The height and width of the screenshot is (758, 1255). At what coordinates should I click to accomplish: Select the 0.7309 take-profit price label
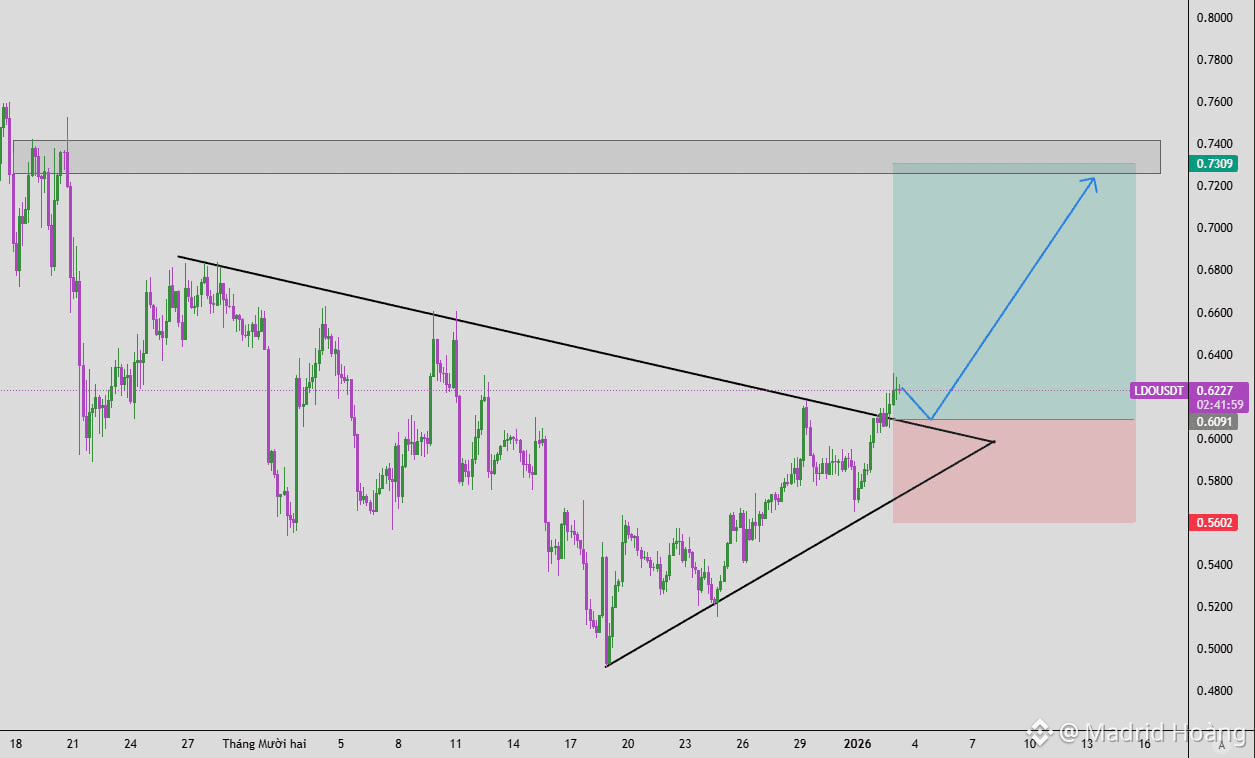1215,163
